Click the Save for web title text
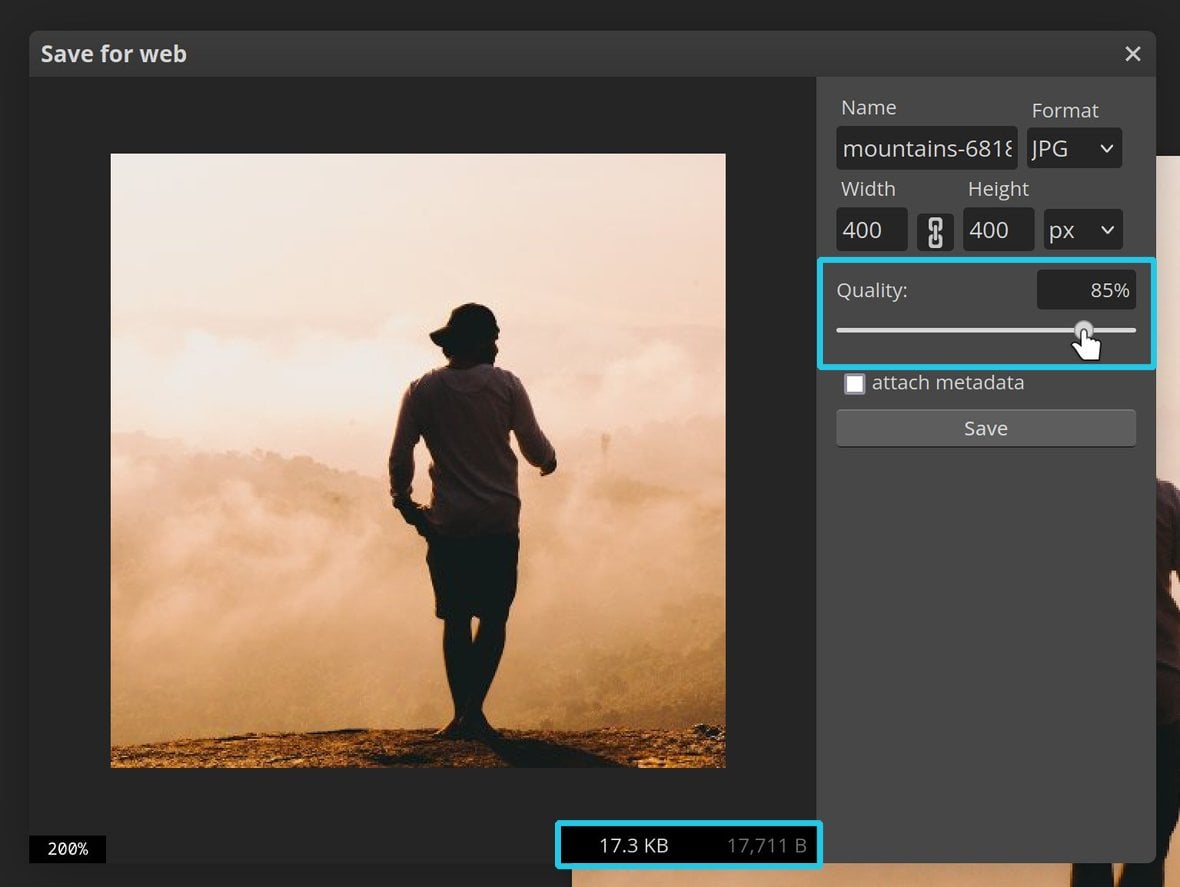 point(113,54)
